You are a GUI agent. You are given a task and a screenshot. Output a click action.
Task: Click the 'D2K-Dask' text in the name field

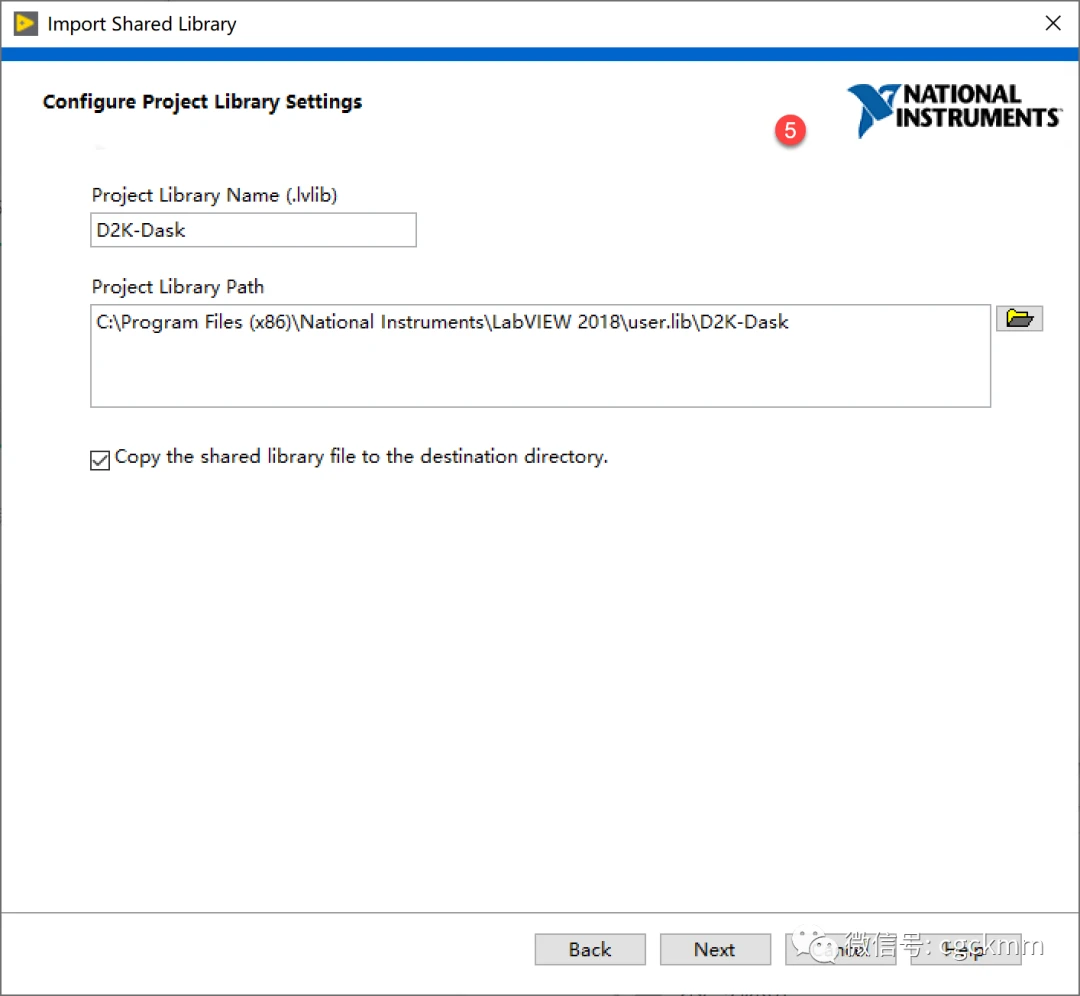pyautogui.click(x=141, y=230)
